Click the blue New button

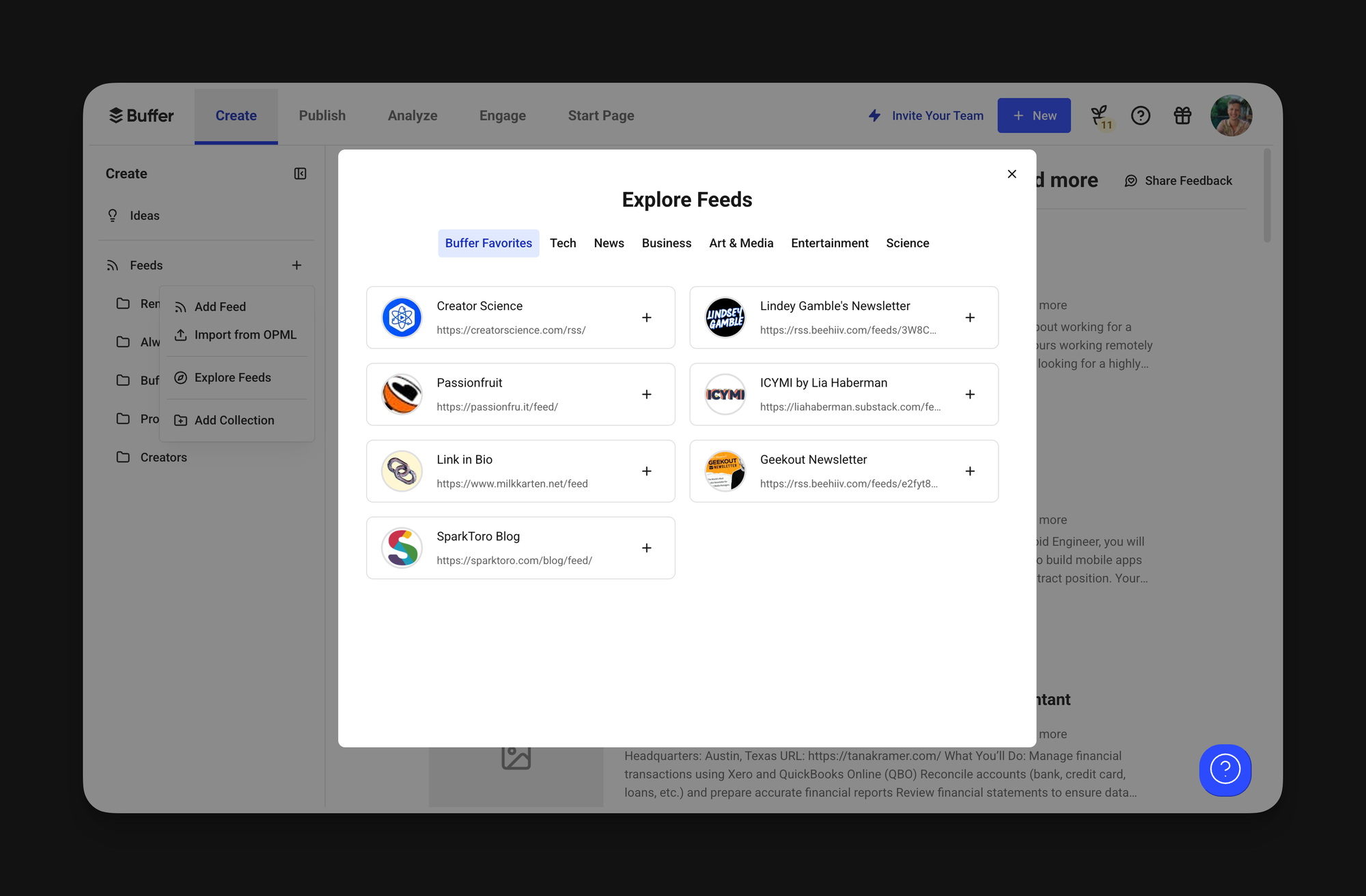pyautogui.click(x=1033, y=115)
